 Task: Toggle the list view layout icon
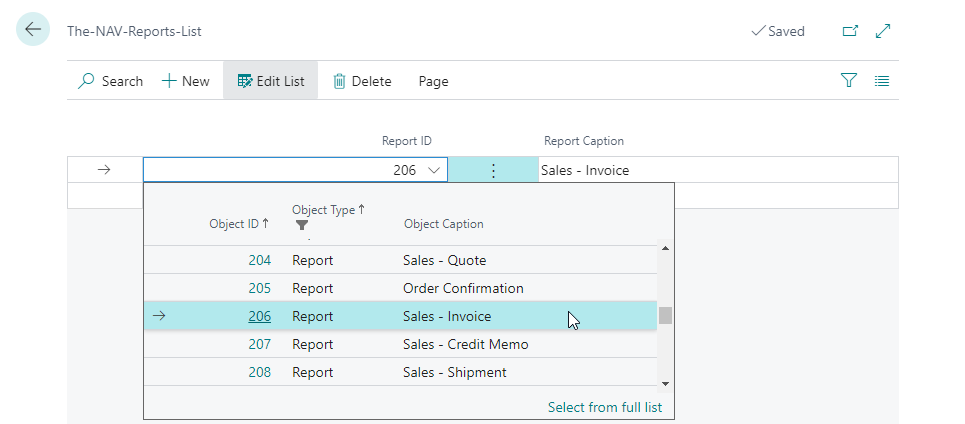(882, 81)
